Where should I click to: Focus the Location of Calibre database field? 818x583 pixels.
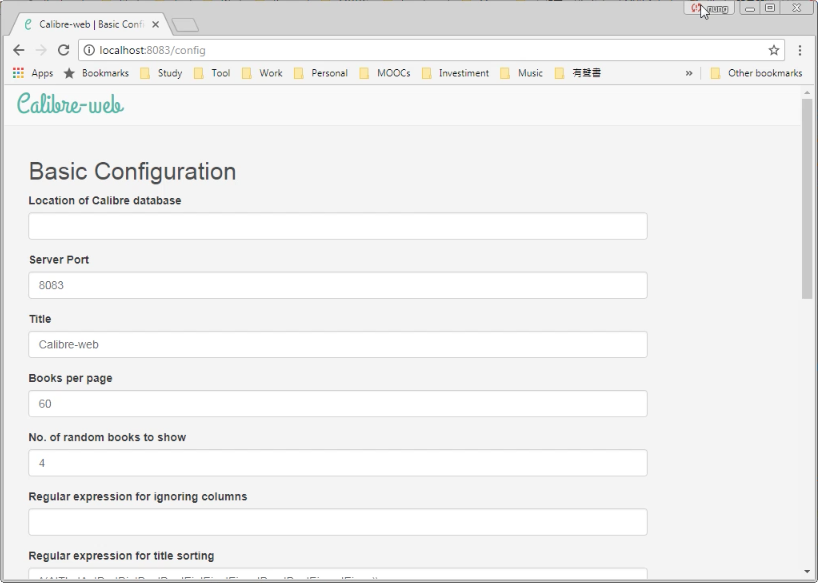338,226
